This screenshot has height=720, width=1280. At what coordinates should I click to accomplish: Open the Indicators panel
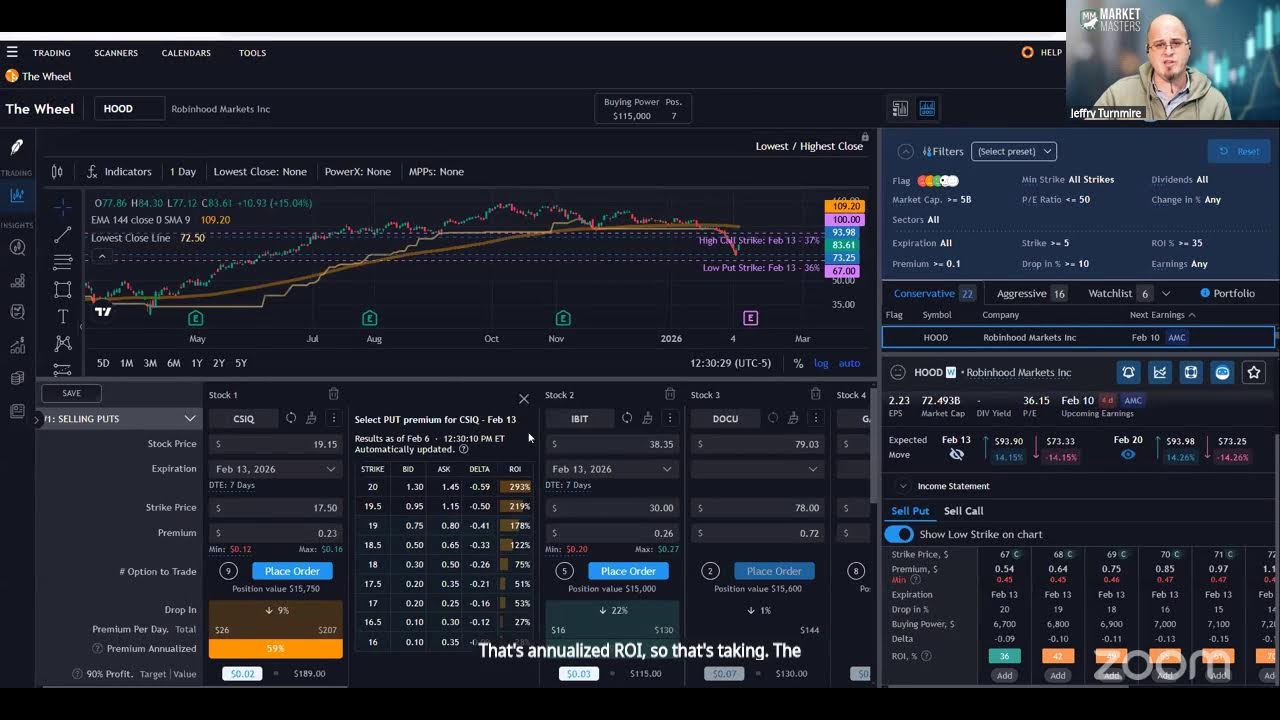(118, 171)
